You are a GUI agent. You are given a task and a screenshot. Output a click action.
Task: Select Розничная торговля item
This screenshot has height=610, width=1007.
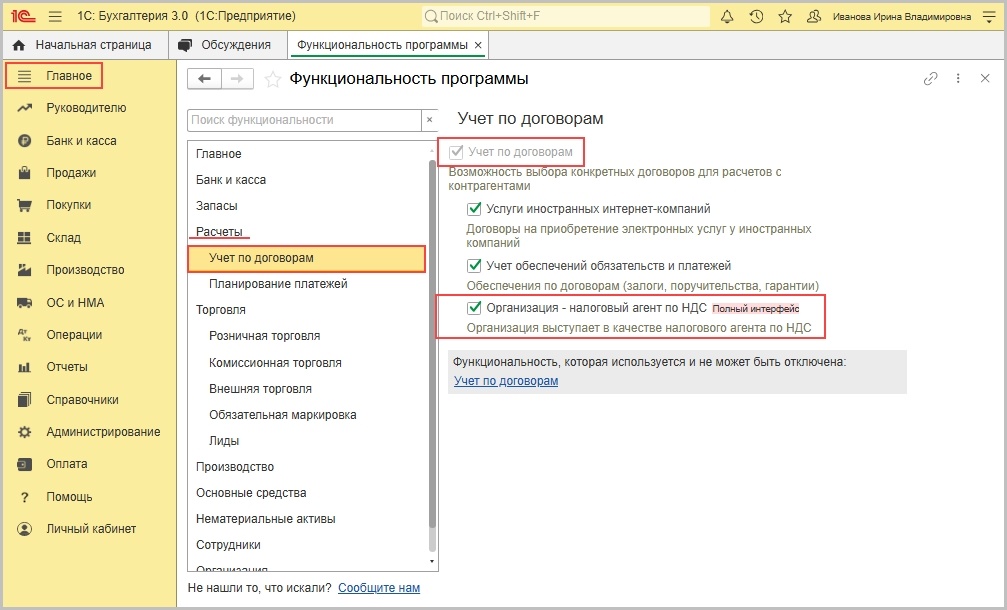click(265, 336)
